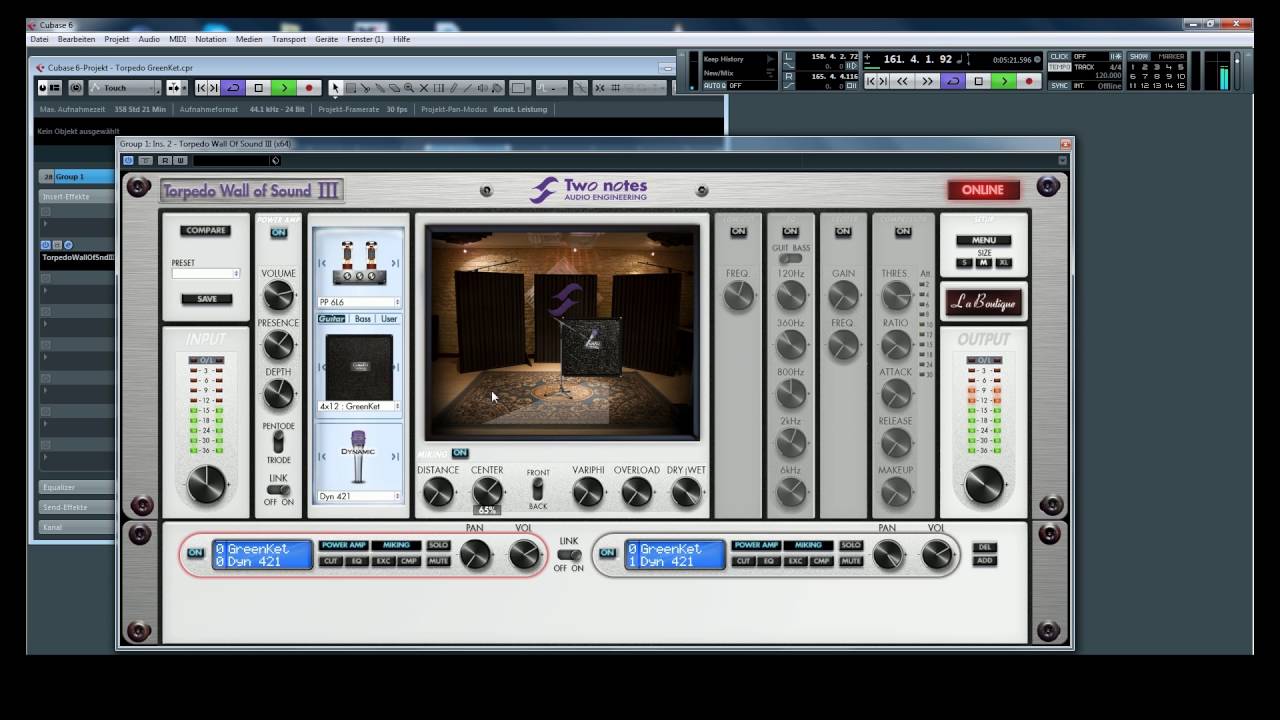
Task: Select Bass cabinet tab
Action: coord(362,319)
